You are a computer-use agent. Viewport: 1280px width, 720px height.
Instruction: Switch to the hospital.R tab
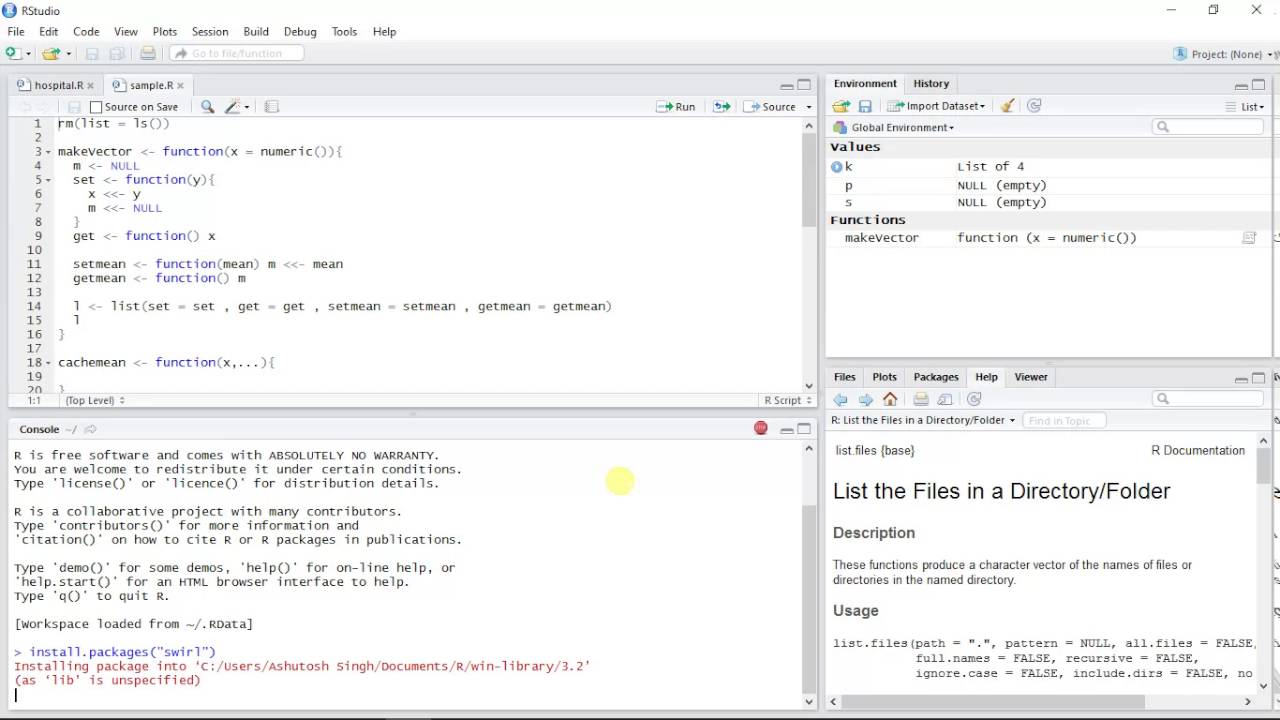pos(58,85)
